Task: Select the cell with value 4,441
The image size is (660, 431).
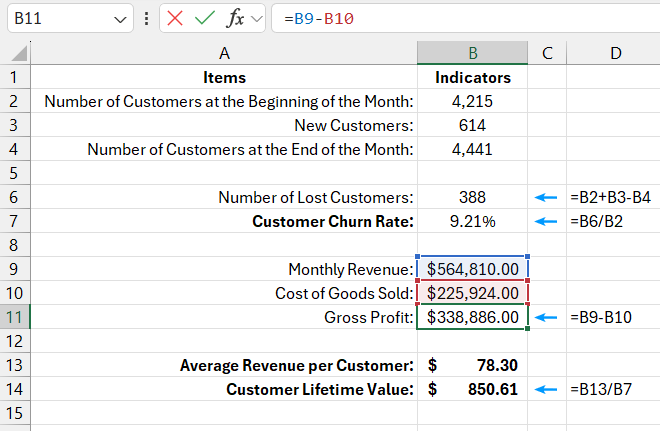Action: [472, 149]
